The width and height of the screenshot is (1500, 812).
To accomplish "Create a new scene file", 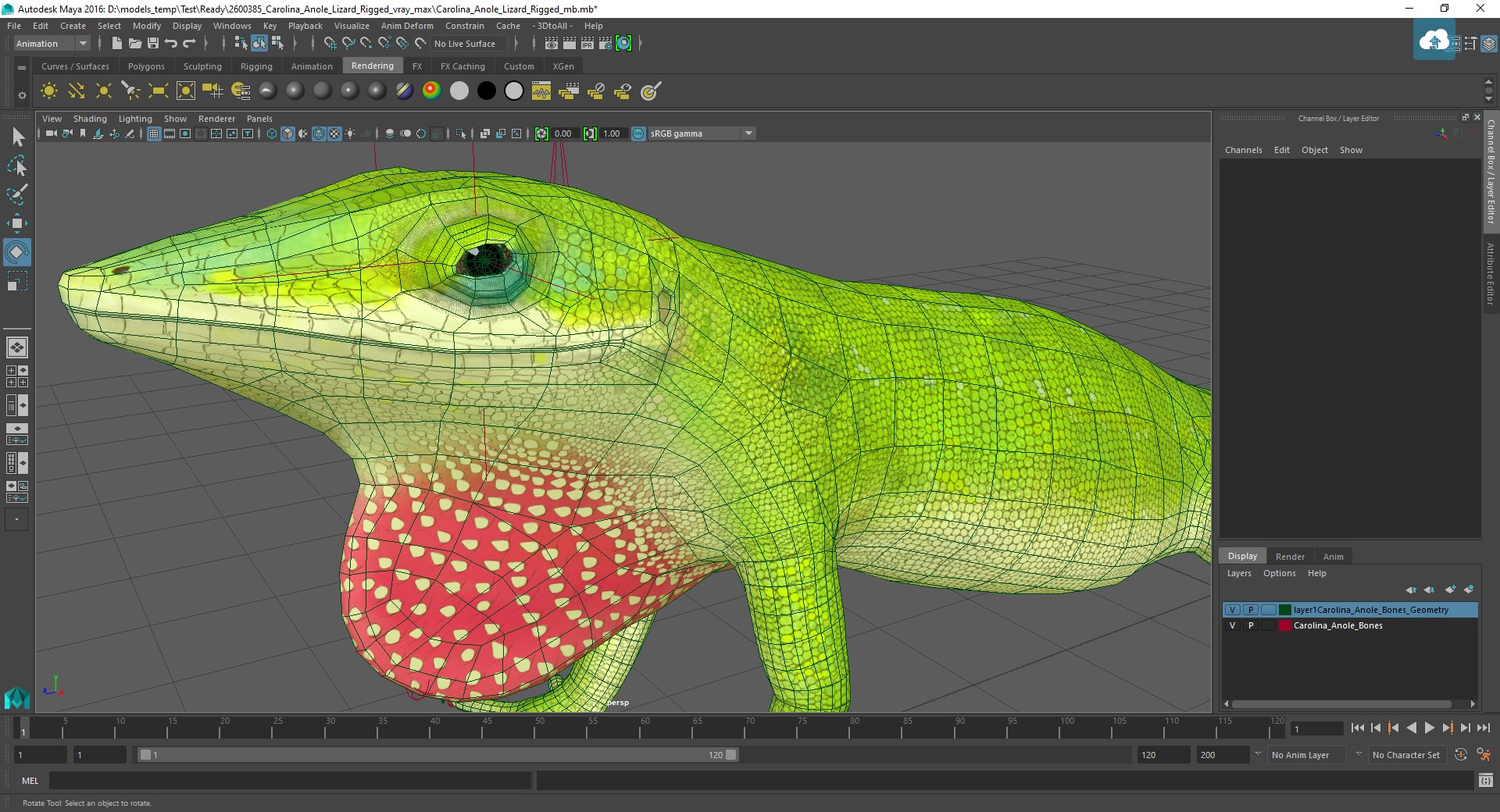I will pos(116,44).
